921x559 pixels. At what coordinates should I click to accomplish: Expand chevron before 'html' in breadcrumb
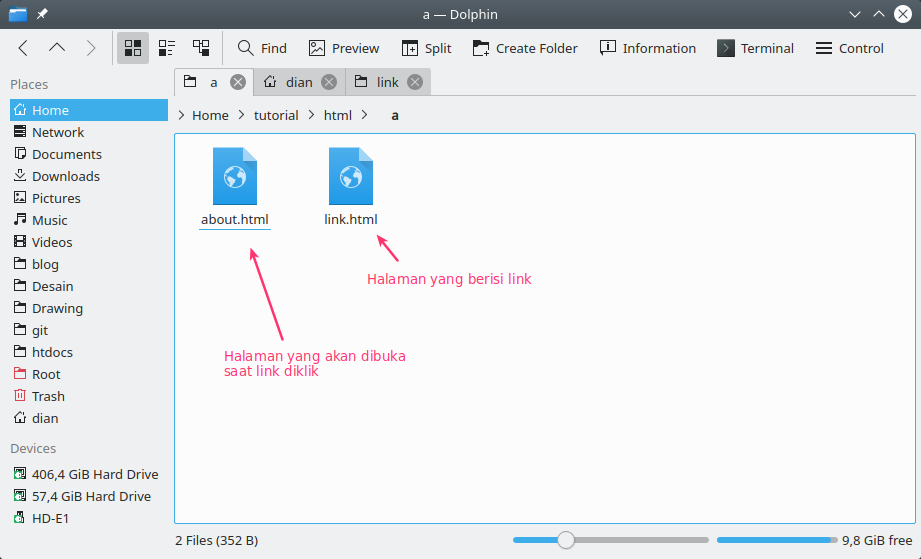click(311, 115)
